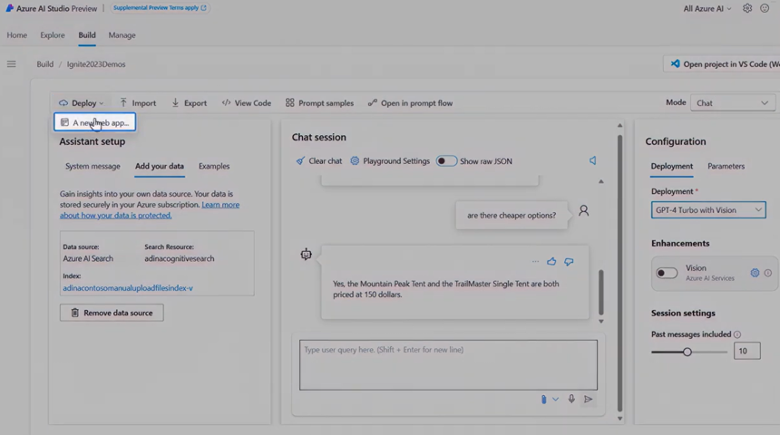Click 'adinacognitivesearch' search resource value

tap(179, 259)
